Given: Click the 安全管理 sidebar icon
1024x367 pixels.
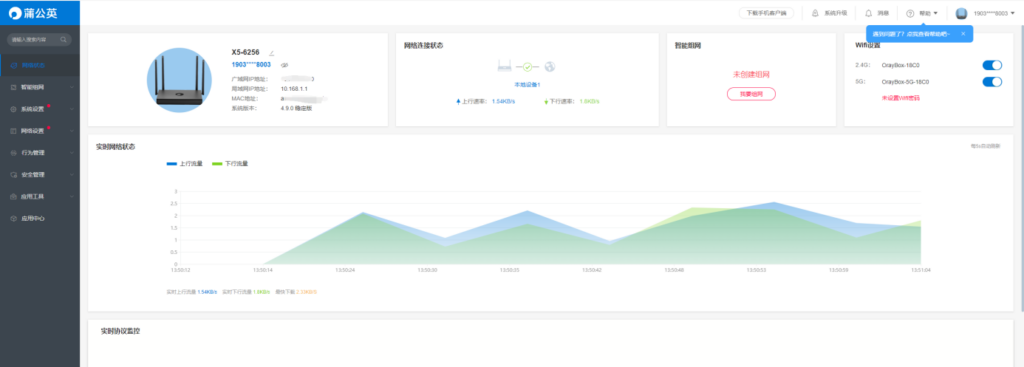Looking at the screenshot, I should [14, 175].
